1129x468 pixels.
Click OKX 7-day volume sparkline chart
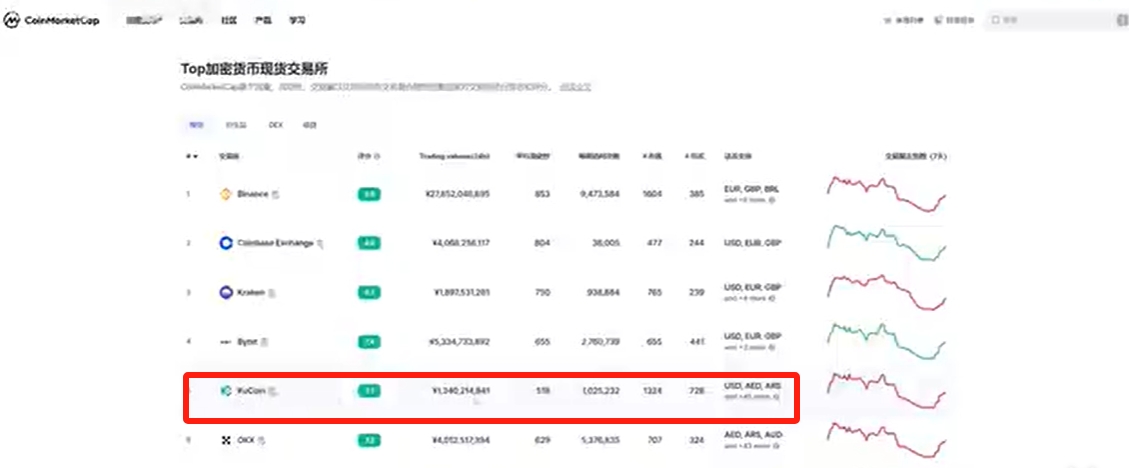[886, 438]
